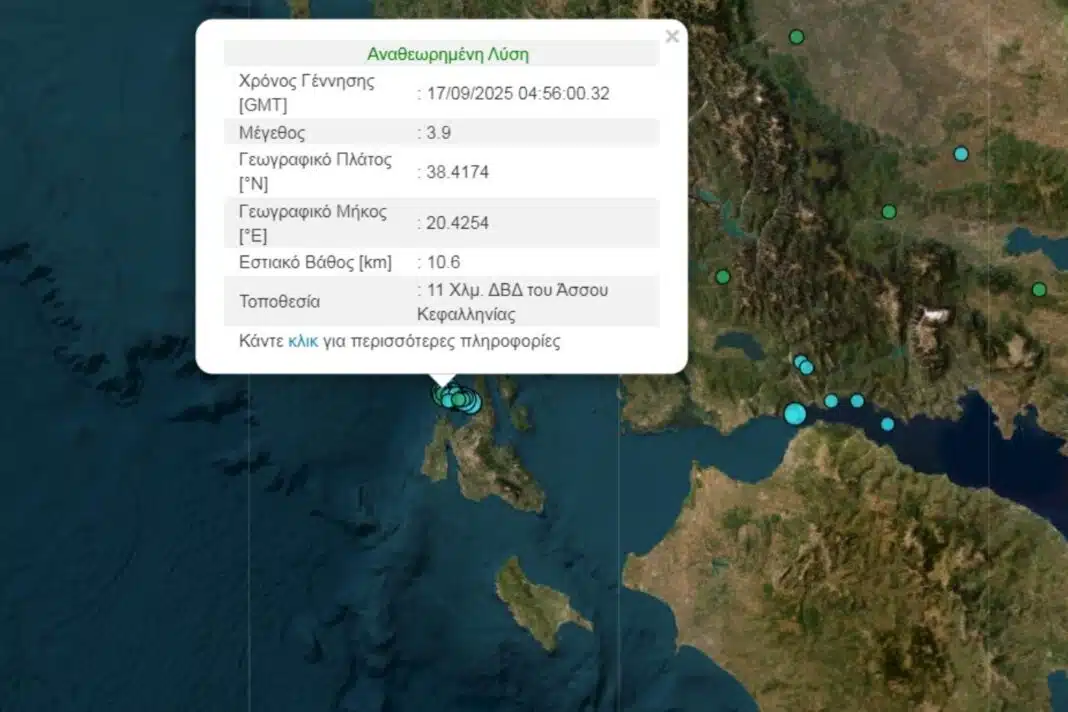Image resolution: width=1068 pixels, height=712 pixels.
Task: Click the overlapping pair of cyan markers
Action: 804,365
